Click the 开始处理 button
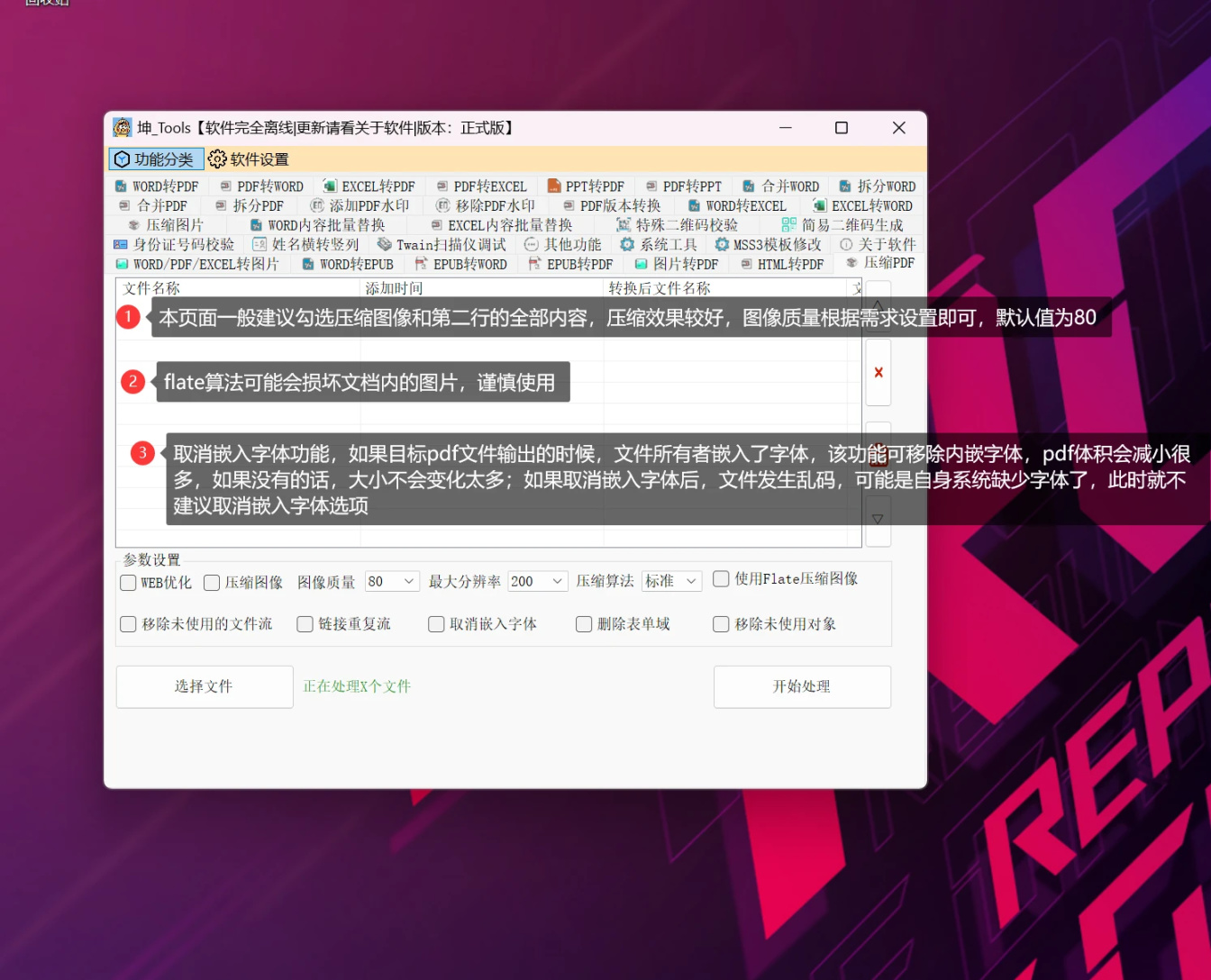 coord(802,686)
